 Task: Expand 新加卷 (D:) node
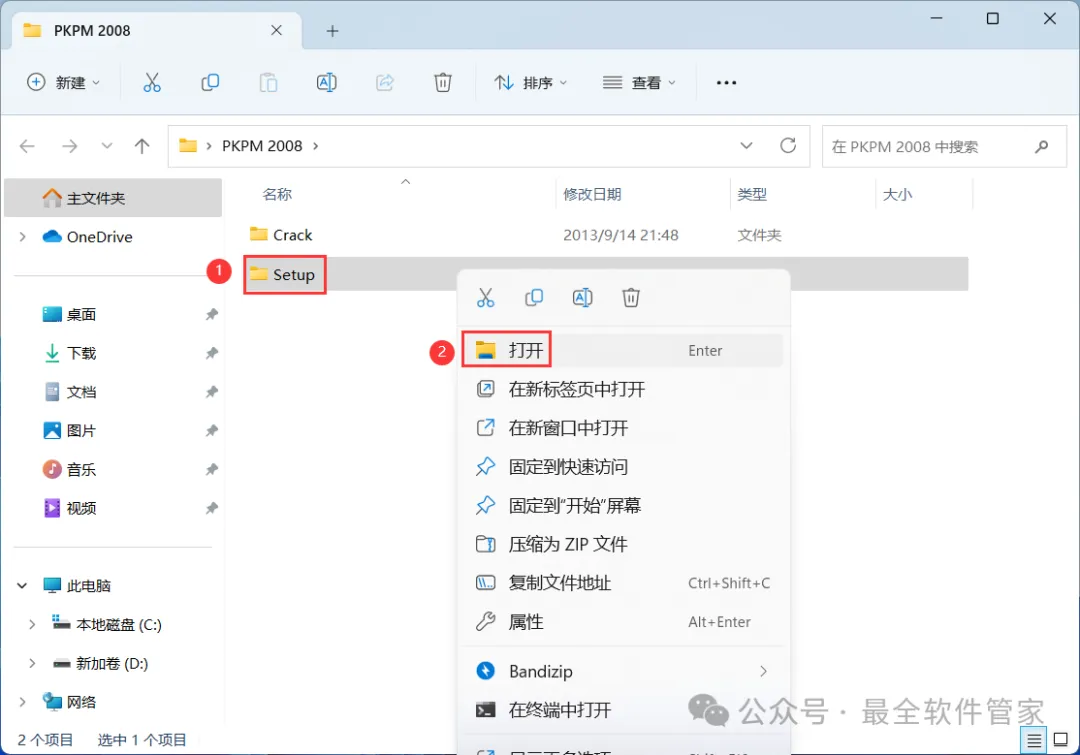pos(32,663)
